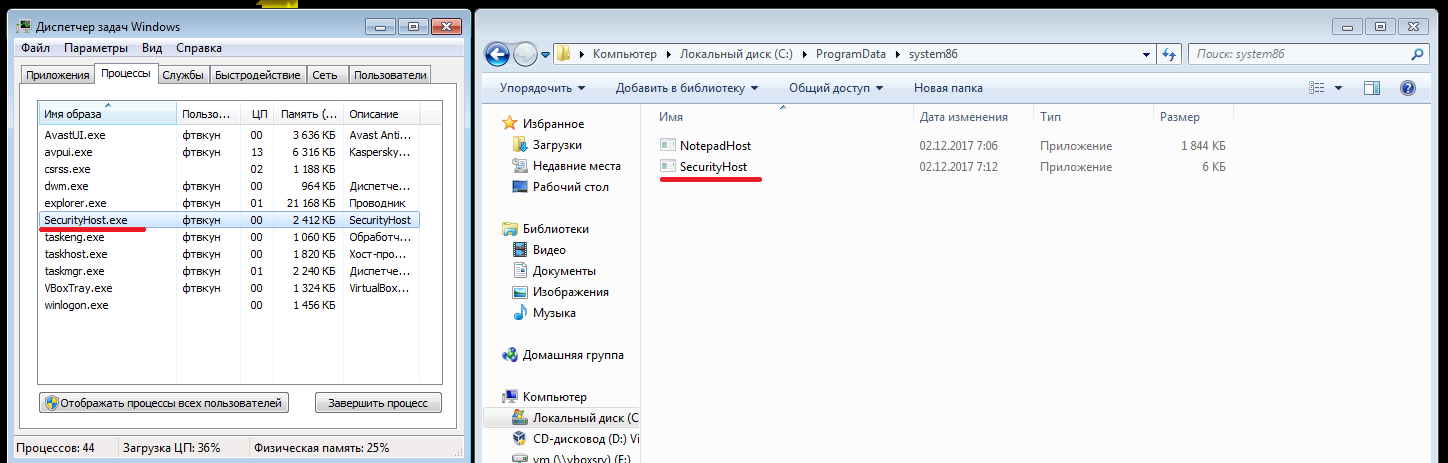
Task: Click Отображать процессы всех пользователей button
Action: 165,403
